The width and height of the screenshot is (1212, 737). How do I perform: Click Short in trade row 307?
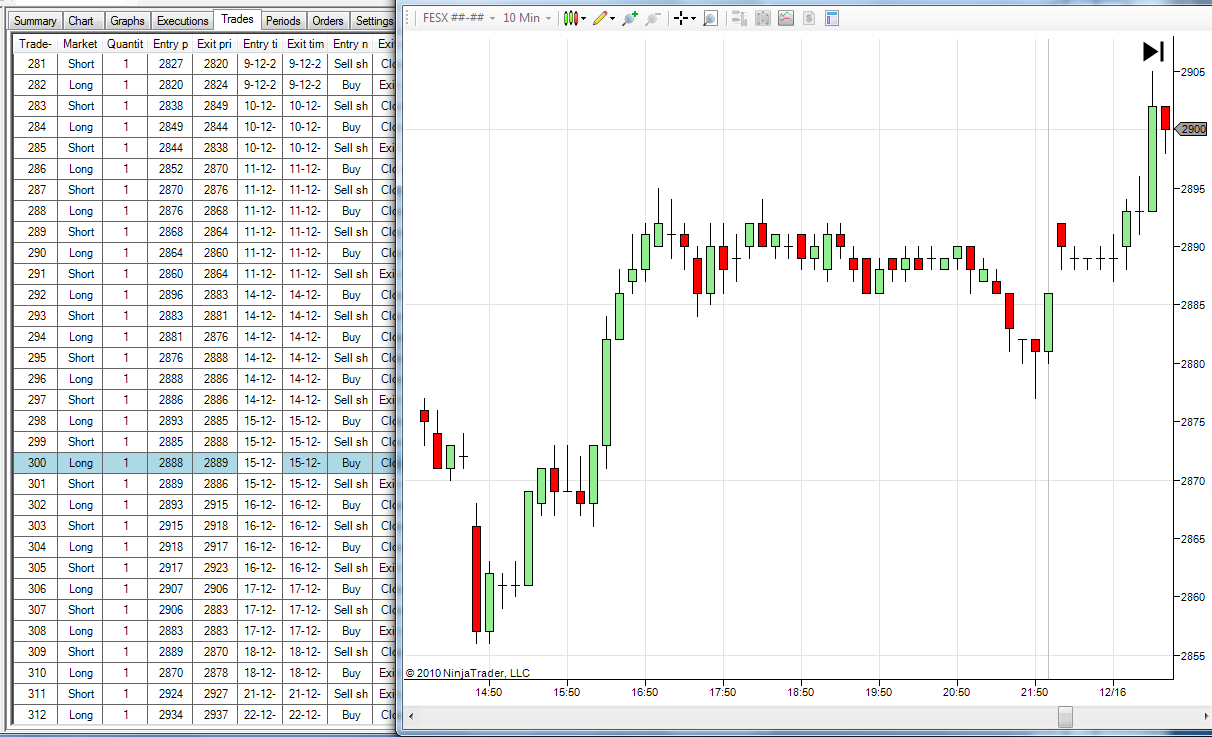point(81,610)
